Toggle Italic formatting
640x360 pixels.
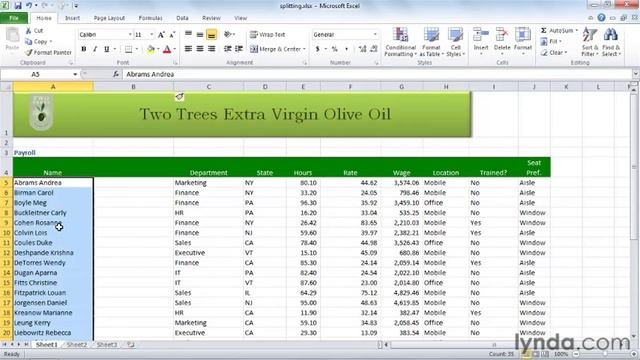click(x=95, y=49)
